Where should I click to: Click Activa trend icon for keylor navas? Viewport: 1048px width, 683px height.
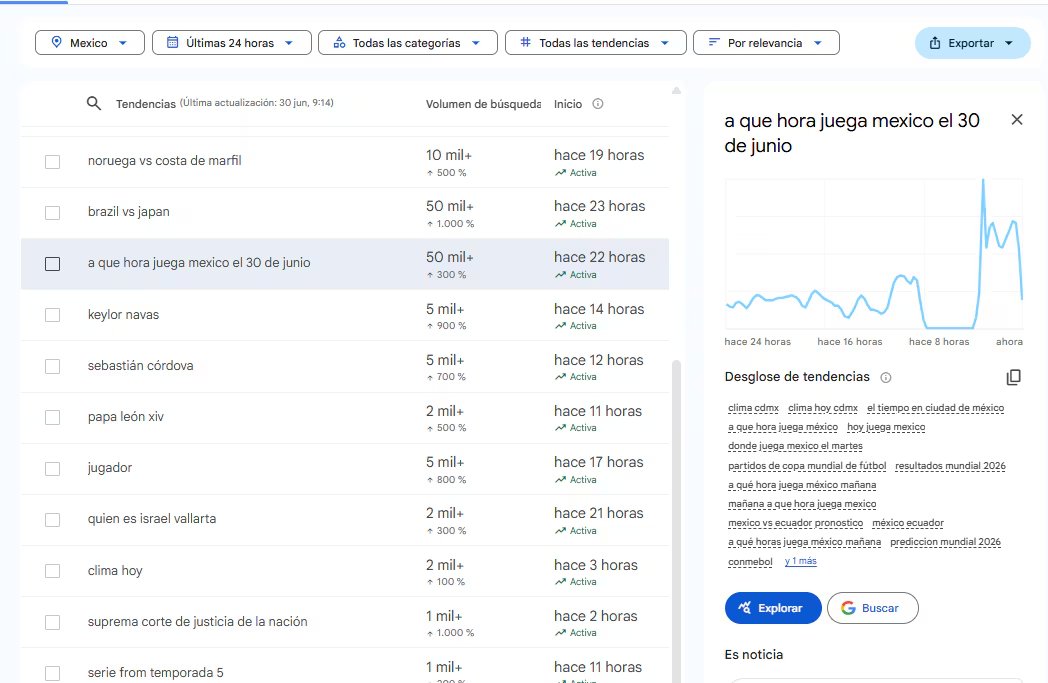pos(560,325)
